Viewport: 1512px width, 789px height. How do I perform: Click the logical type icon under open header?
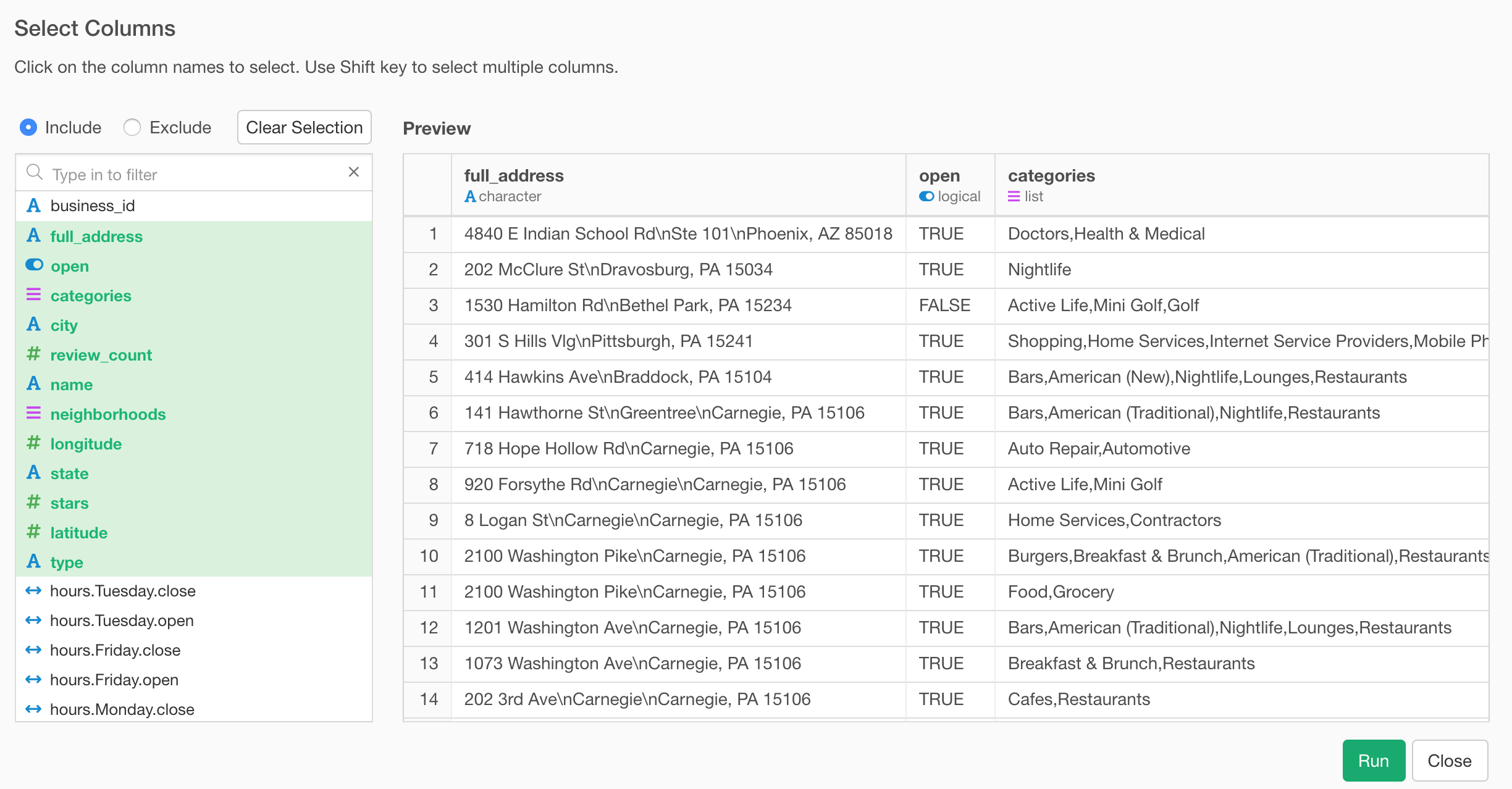pyautogui.click(x=926, y=196)
